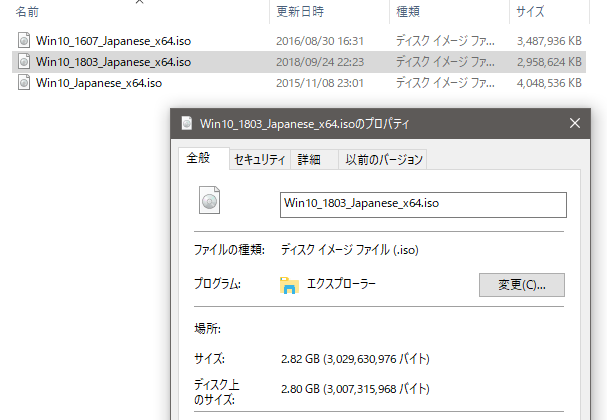Click the 変更(C)... button
The height and width of the screenshot is (420, 607).
coord(521,285)
